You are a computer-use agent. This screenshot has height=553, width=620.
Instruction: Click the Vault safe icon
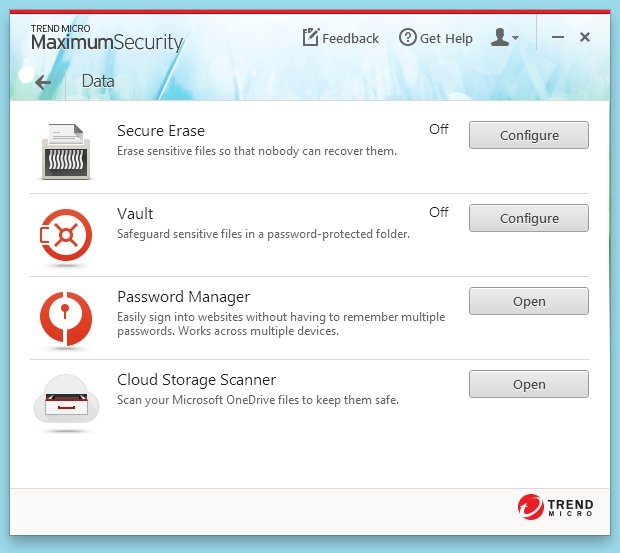[x=66, y=235]
